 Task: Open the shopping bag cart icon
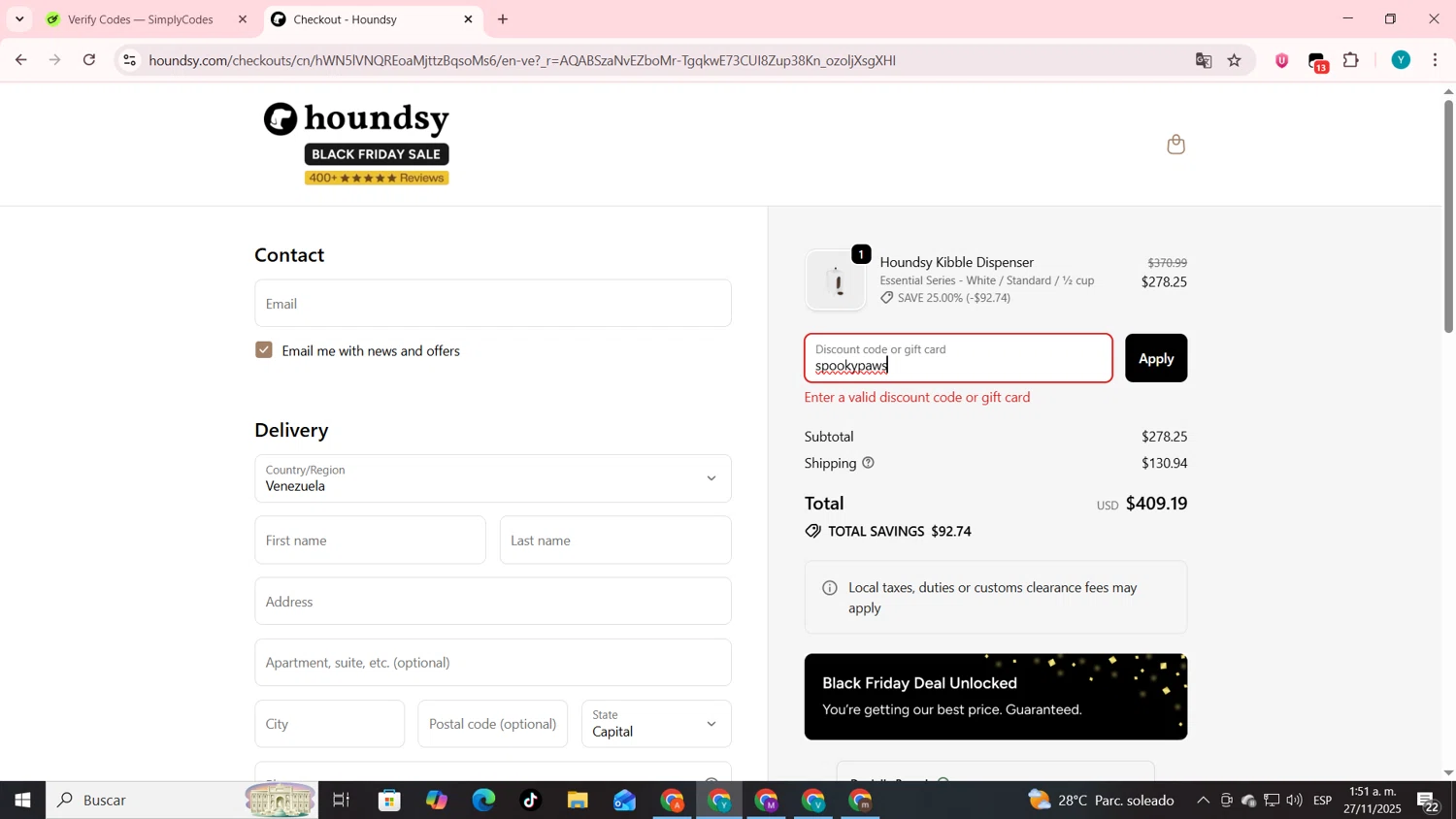1175,145
